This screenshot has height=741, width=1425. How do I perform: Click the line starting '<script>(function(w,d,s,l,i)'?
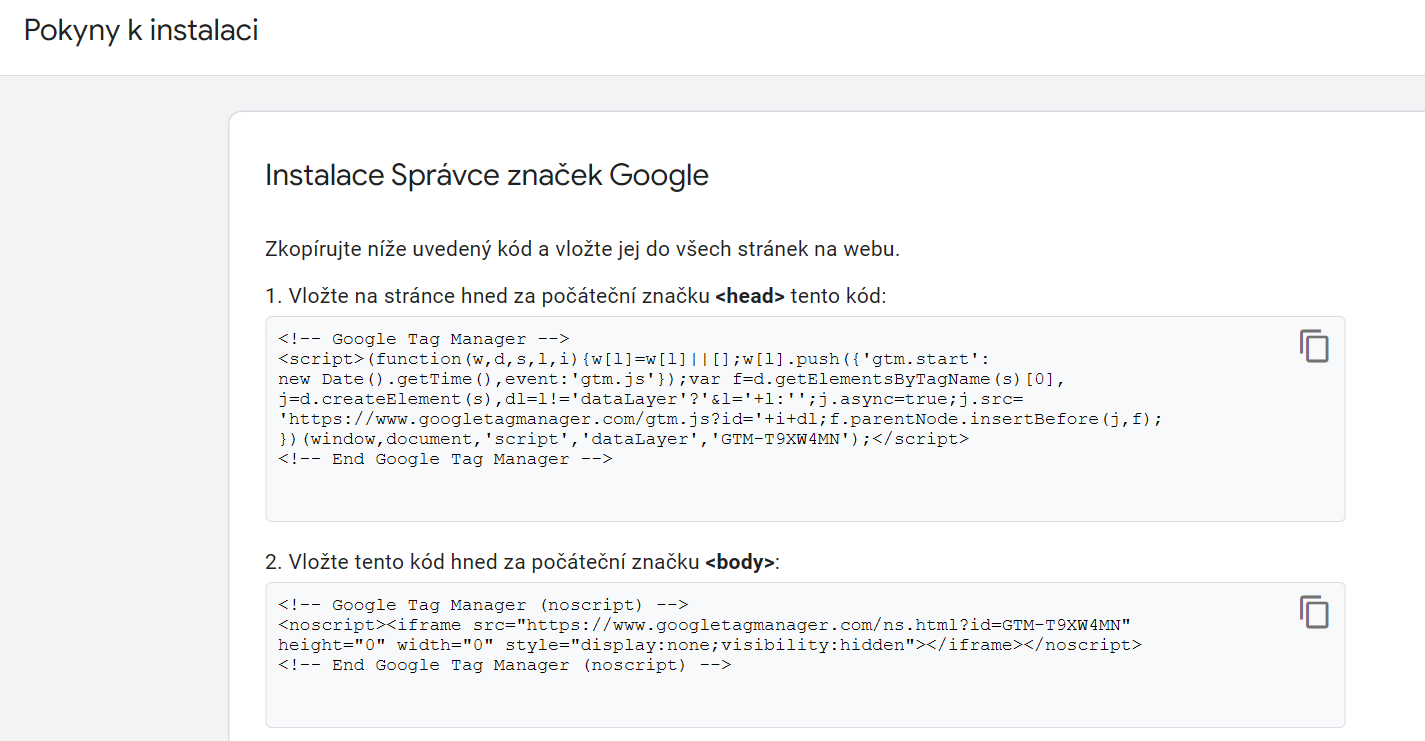(634, 359)
